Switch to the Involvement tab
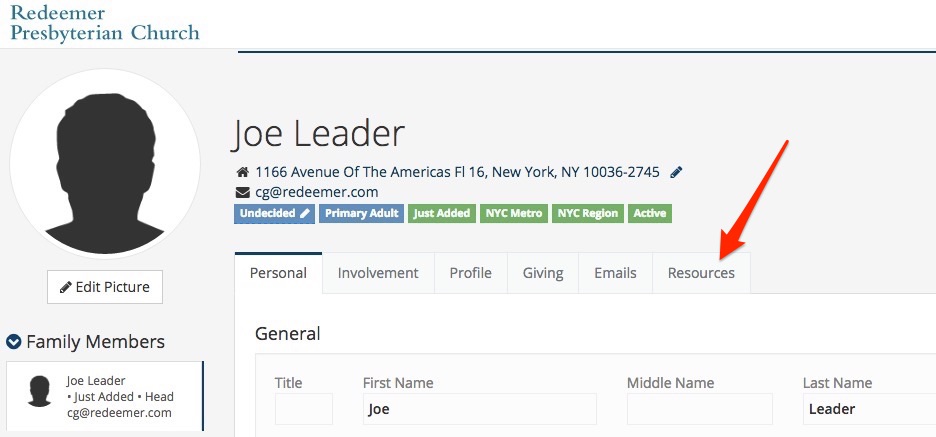The height and width of the screenshot is (437, 936). (x=378, y=273)
